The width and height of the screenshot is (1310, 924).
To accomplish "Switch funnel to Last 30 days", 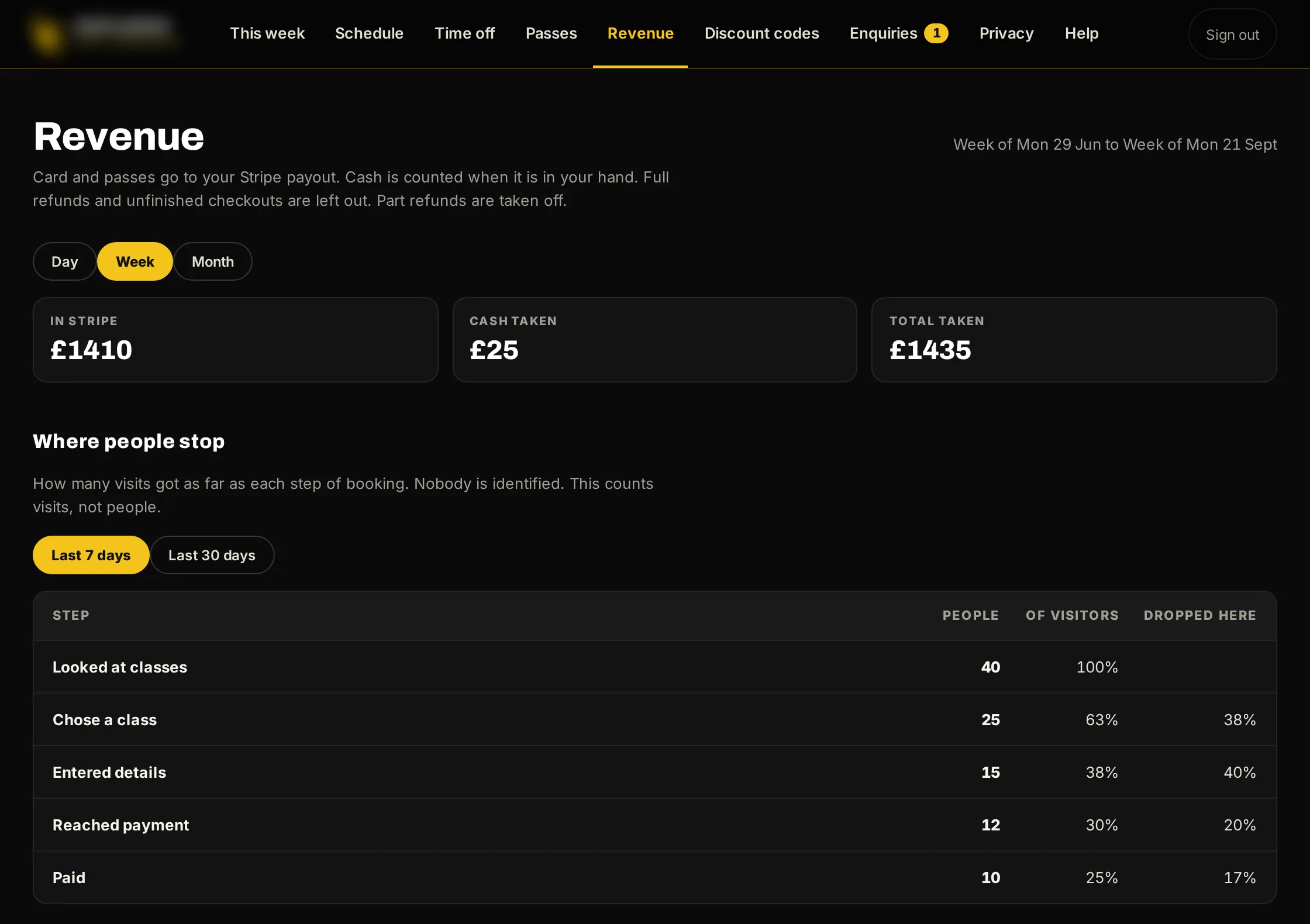I will tap(212, 555).
